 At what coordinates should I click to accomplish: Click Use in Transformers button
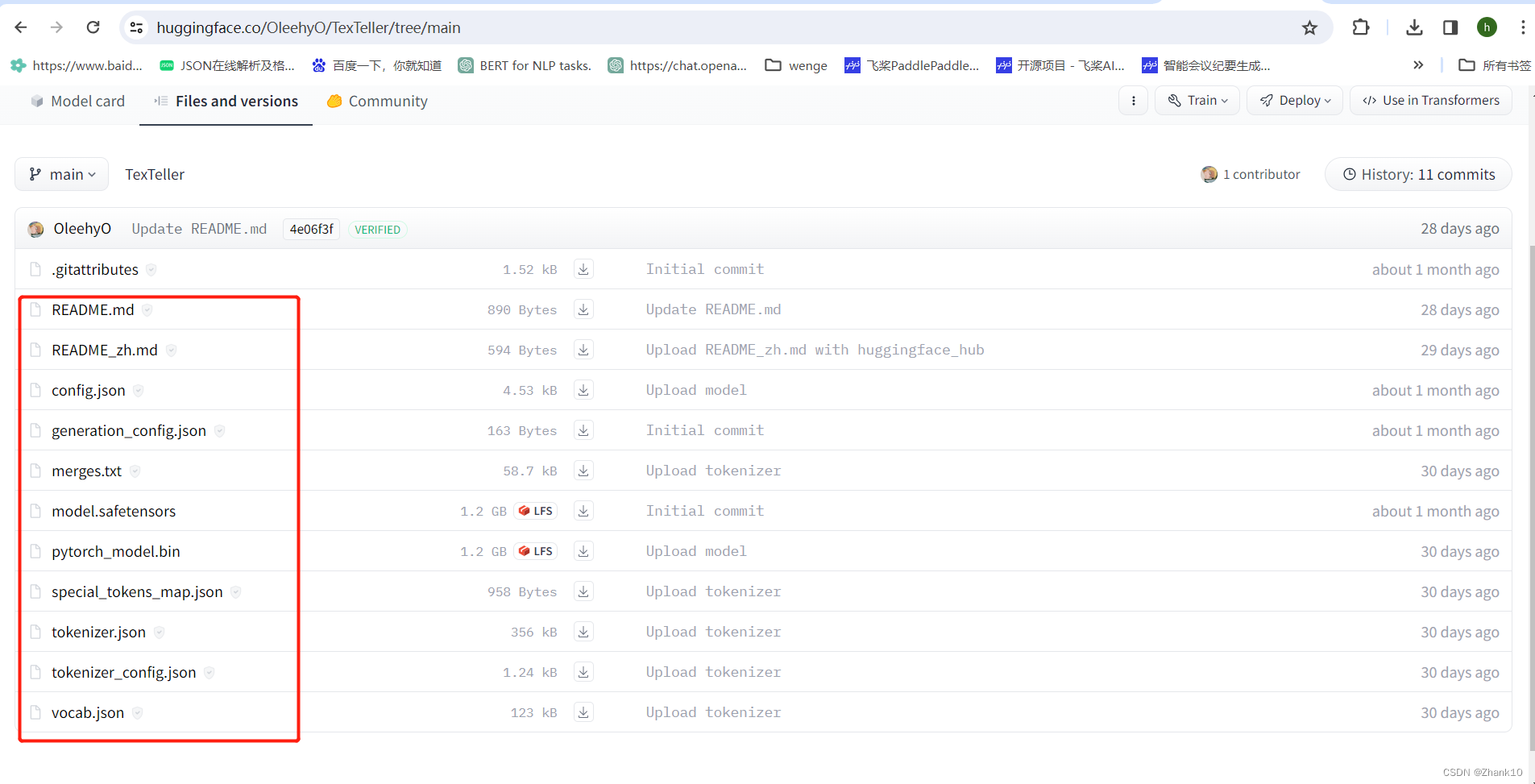click(x=1431, y=101)
